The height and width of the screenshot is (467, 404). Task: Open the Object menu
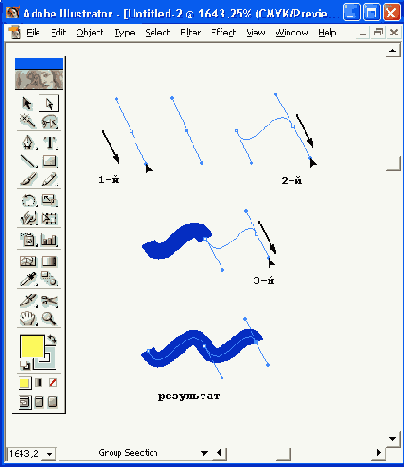point(89,32)
